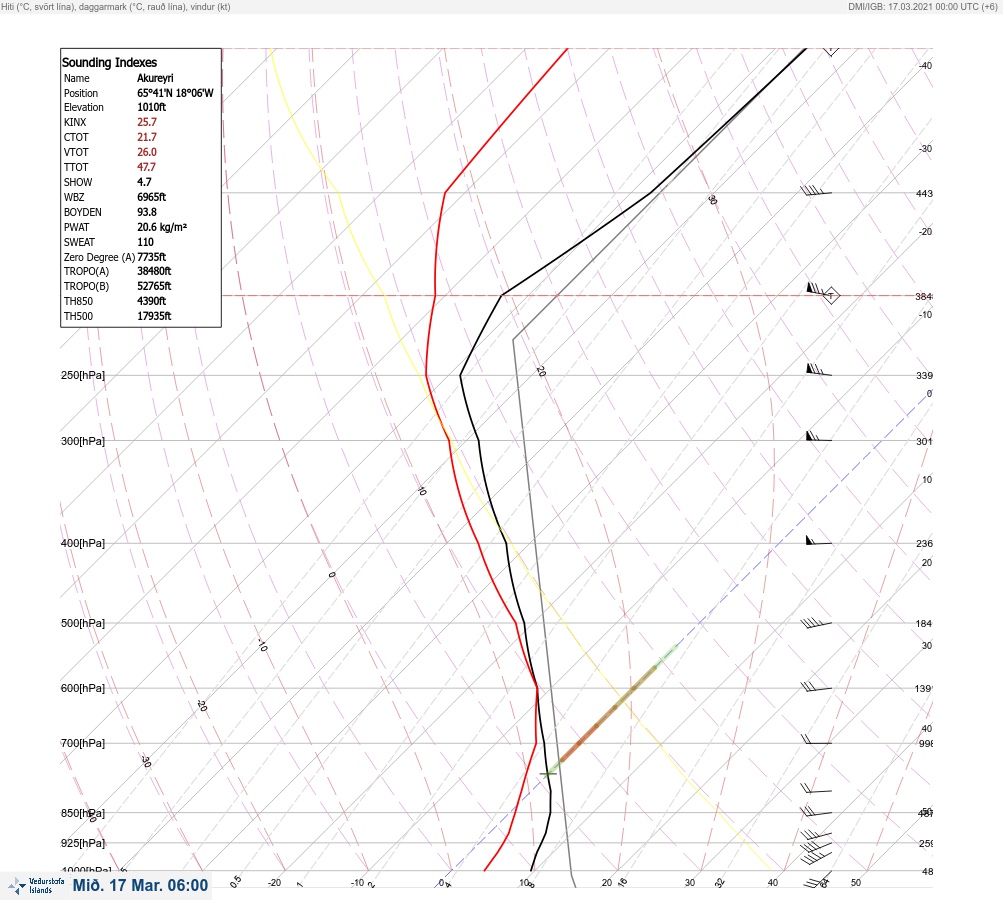The image size is (1003, 900).
Task: Click the height label 184 on right axis
Action: coord(924,624)
